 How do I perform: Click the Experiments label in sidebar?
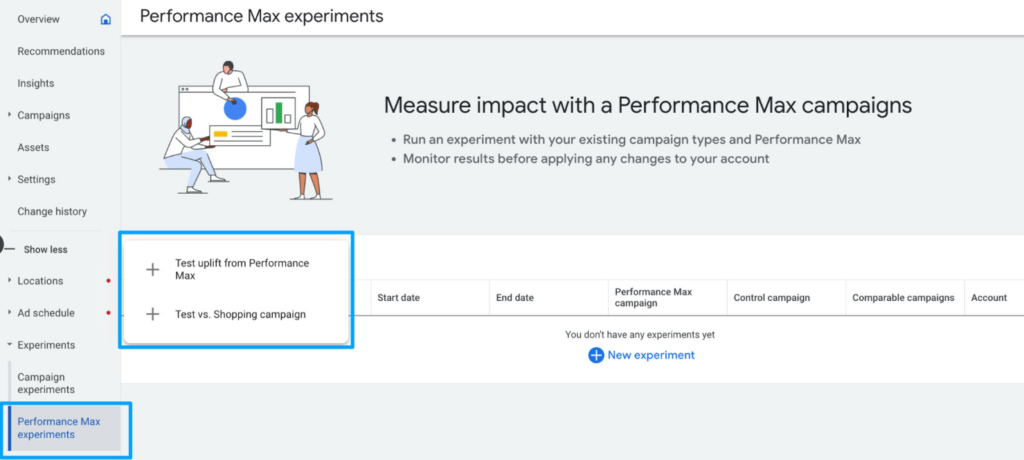(x=46, y=344)
